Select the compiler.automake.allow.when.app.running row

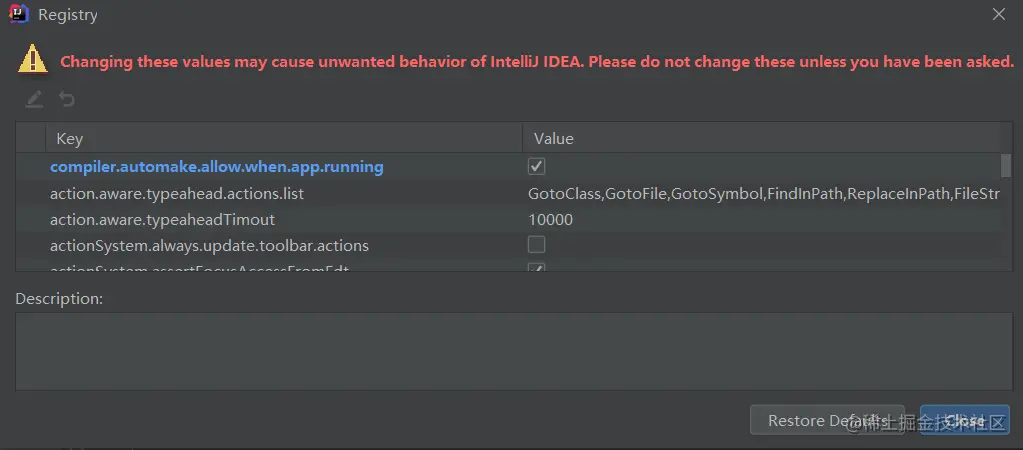(x=217, y=167)
